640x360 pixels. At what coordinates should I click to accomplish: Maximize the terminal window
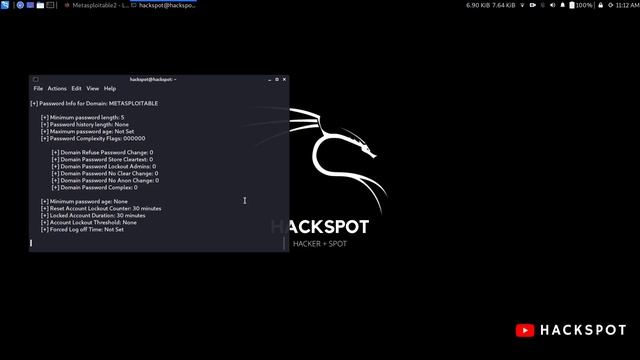[277, 80]
